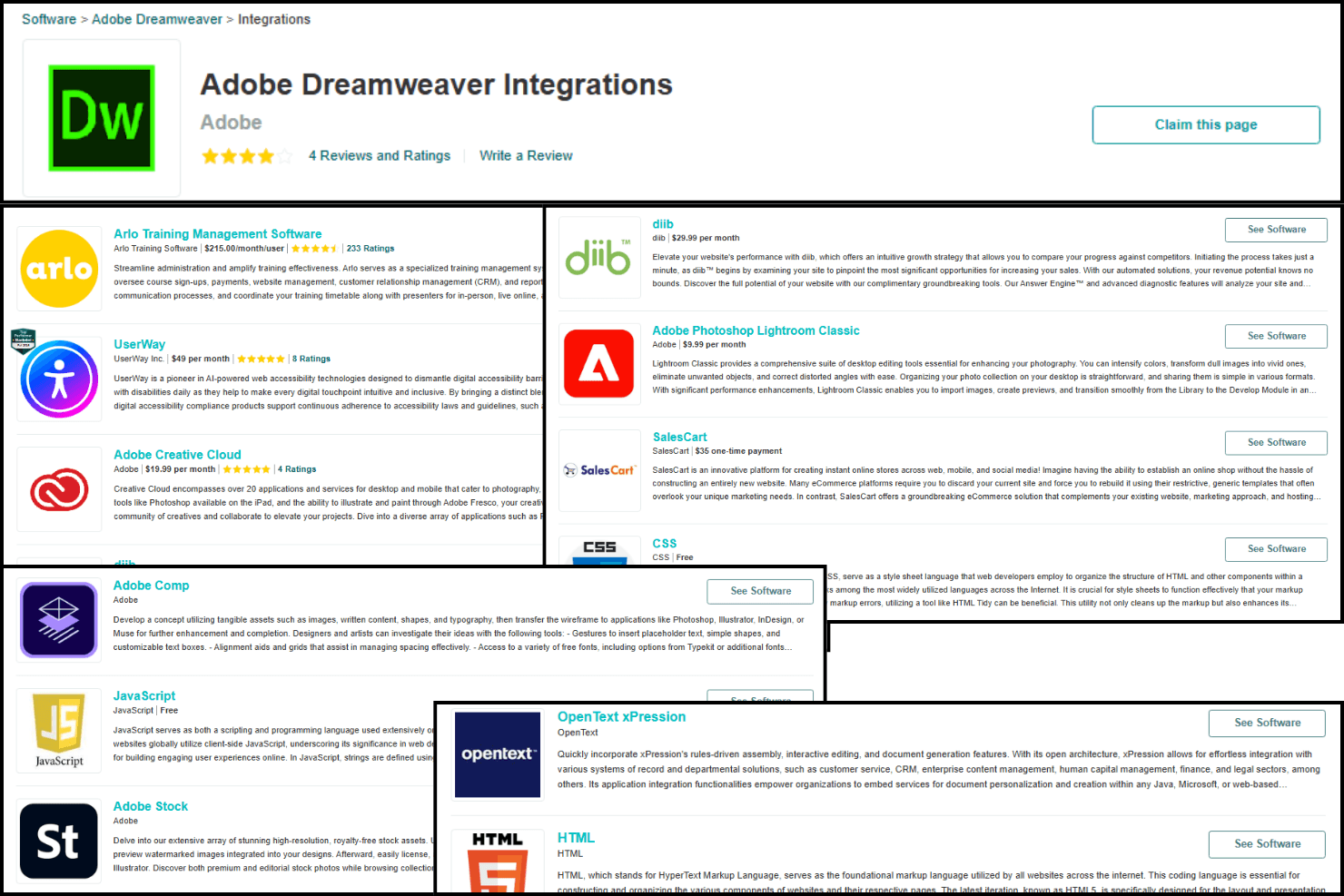
Task: Click UserWay's 8 Ratings text
Action: 311,359
